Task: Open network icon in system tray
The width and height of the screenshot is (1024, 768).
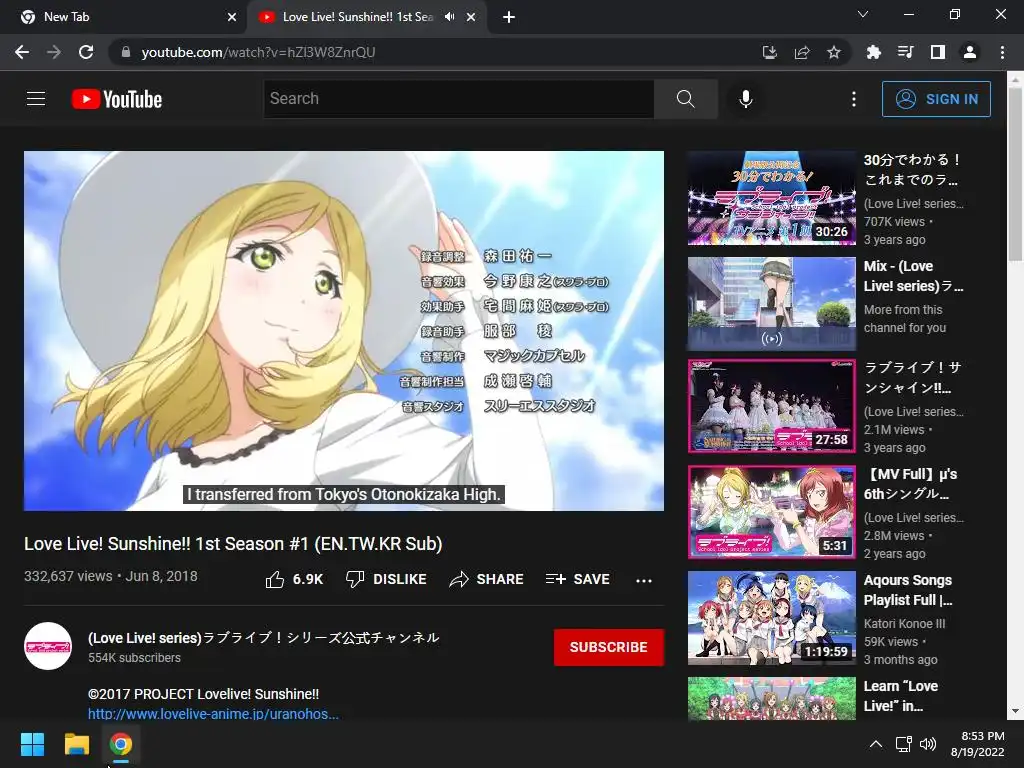Action: point(903,744)
